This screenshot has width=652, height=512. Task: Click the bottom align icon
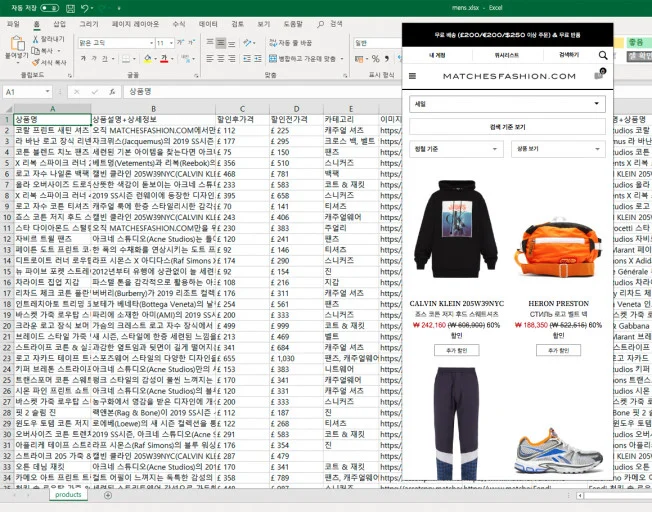coord(232,42)
